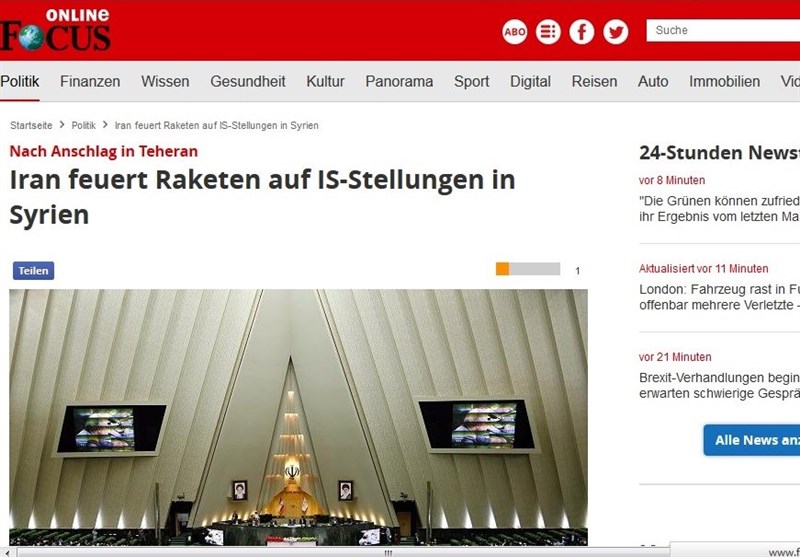Click the Teilen share button

[33, 271]
